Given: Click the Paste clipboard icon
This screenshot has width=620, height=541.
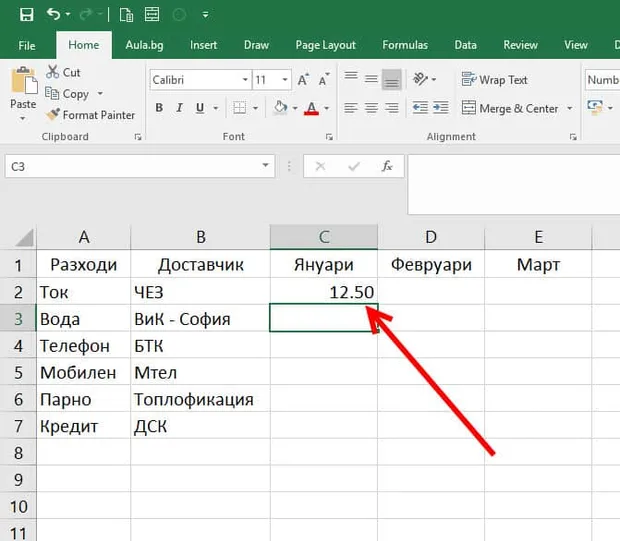Looking at the screenshot, I should [24, 80].
